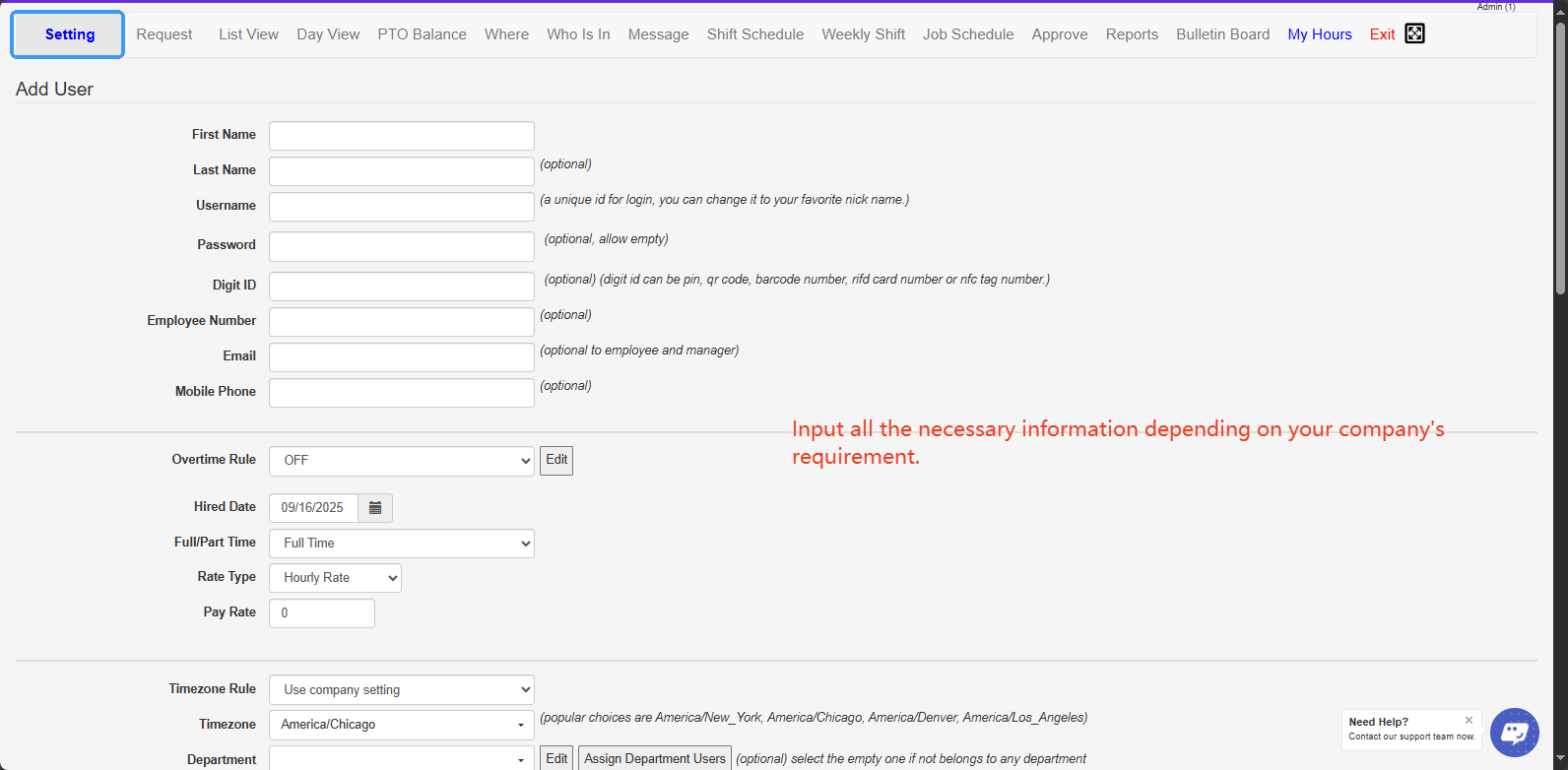Focus the Employee Number input box

click(x=401, y=322)
